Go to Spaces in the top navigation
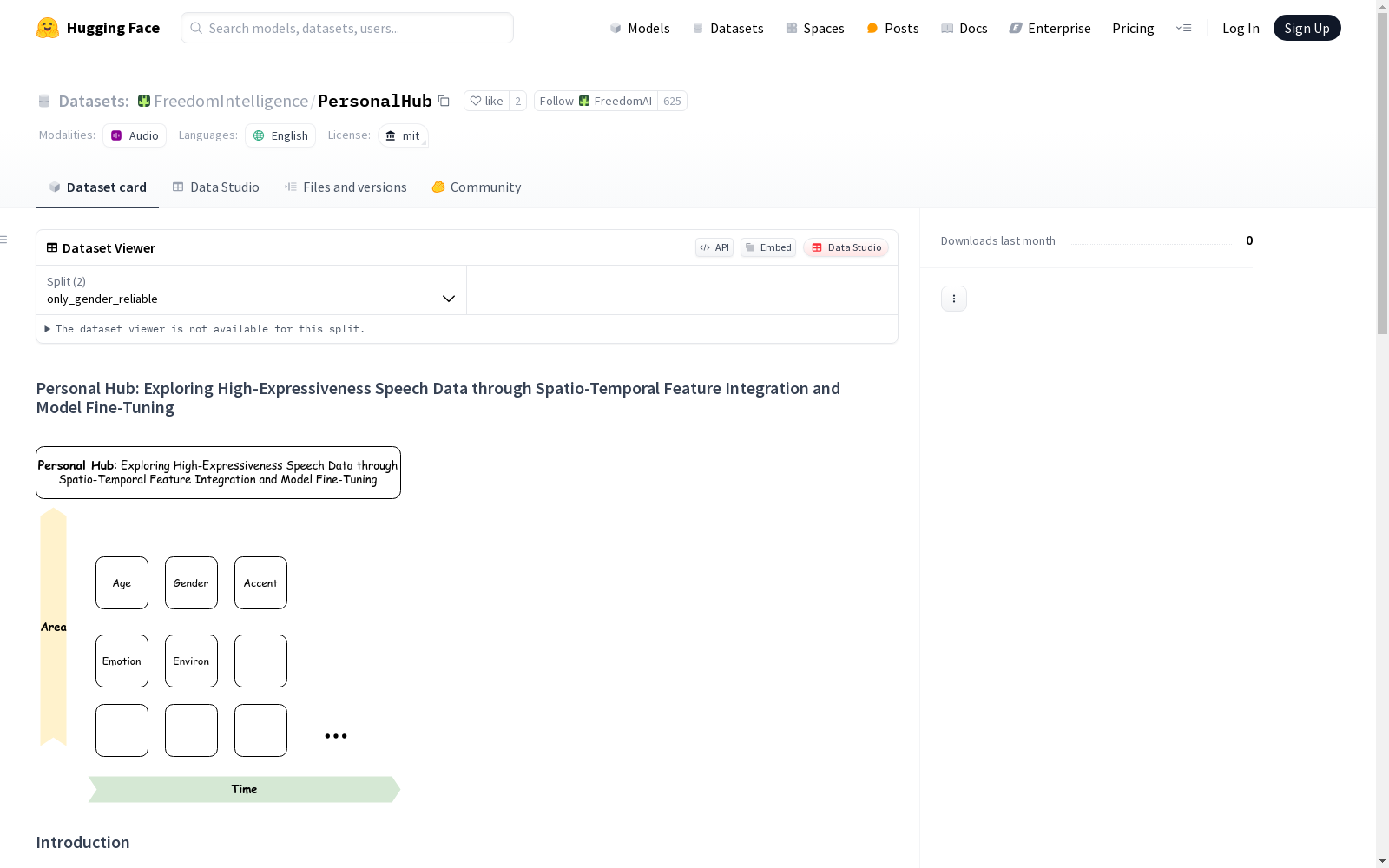This screenshot has height=868, width=1389. (x=814, y=28)
